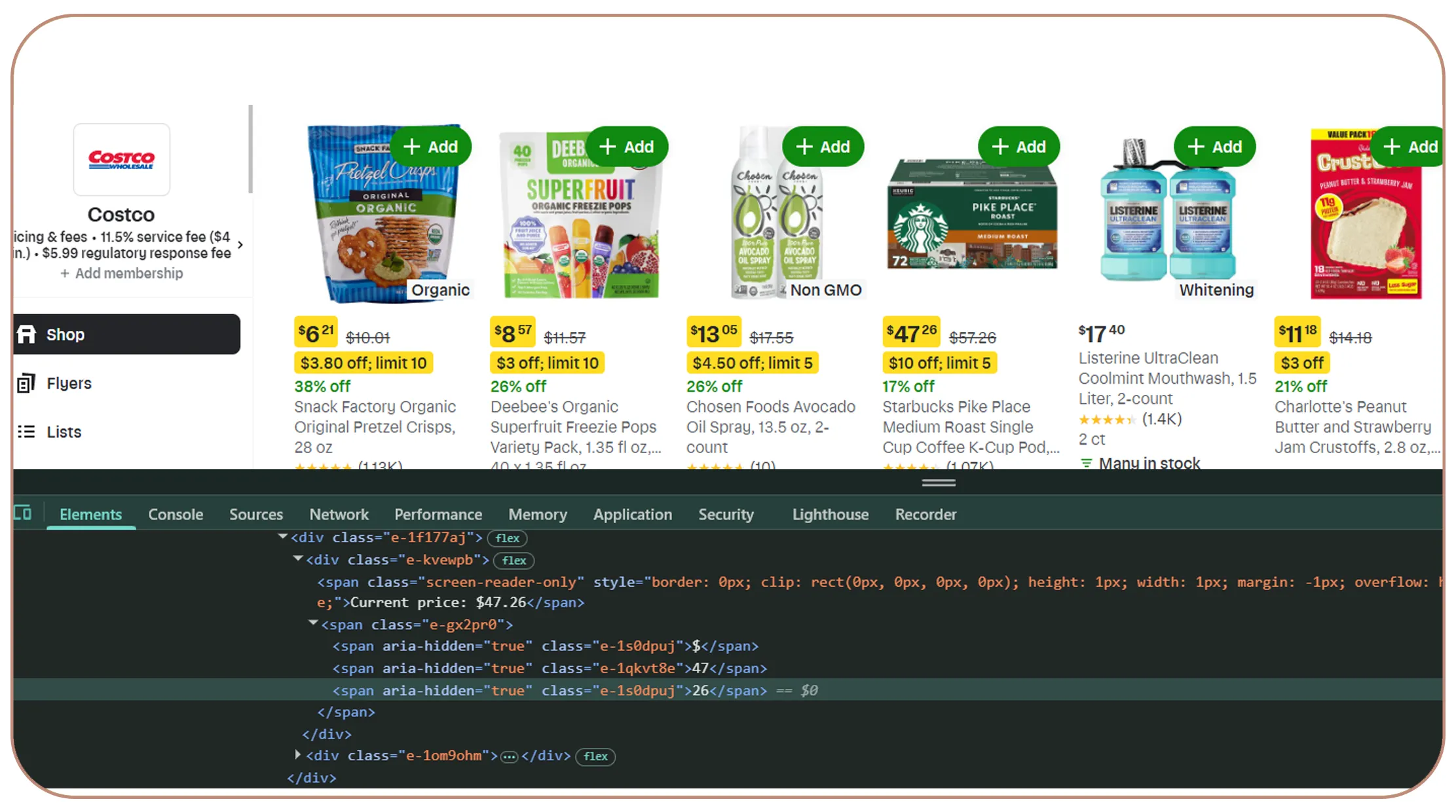
Task: Open the Performance tab
Action: 438,515
